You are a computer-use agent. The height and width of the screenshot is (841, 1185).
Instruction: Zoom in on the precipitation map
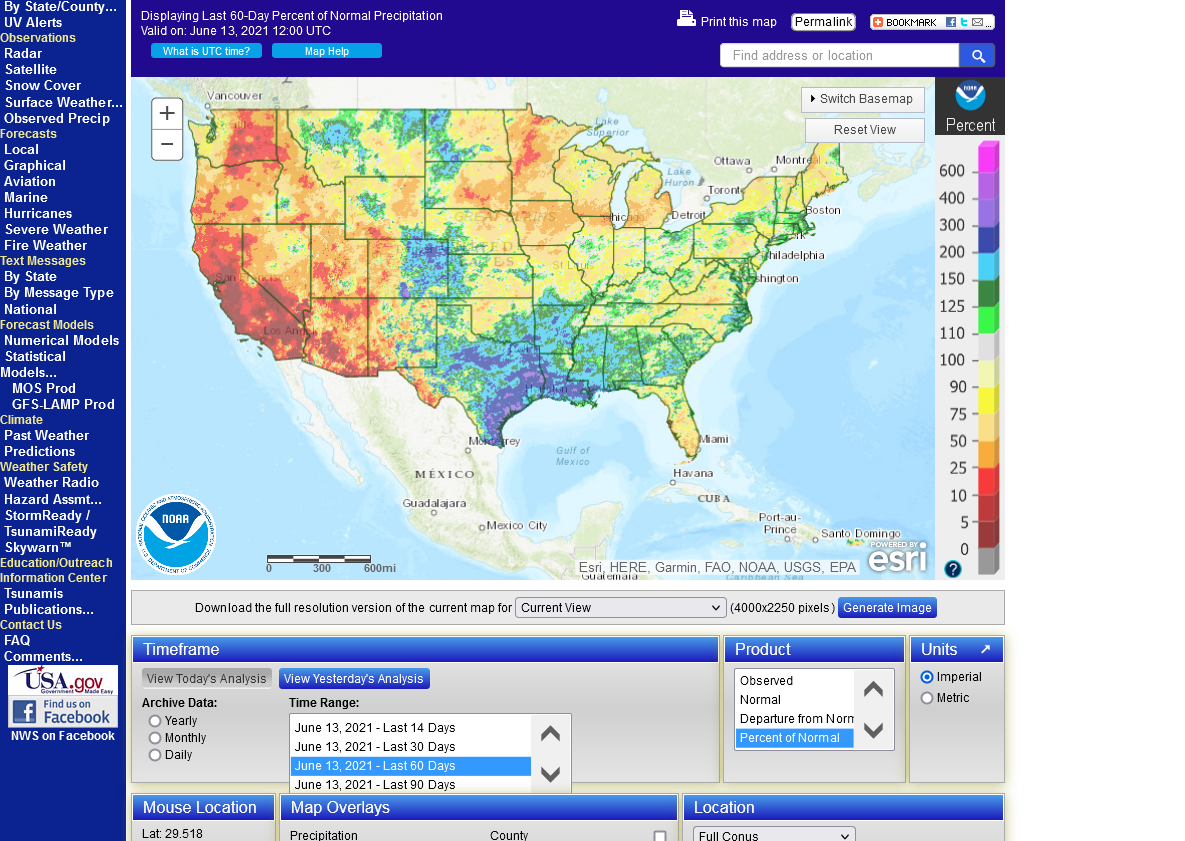click(x=167, y=114)
